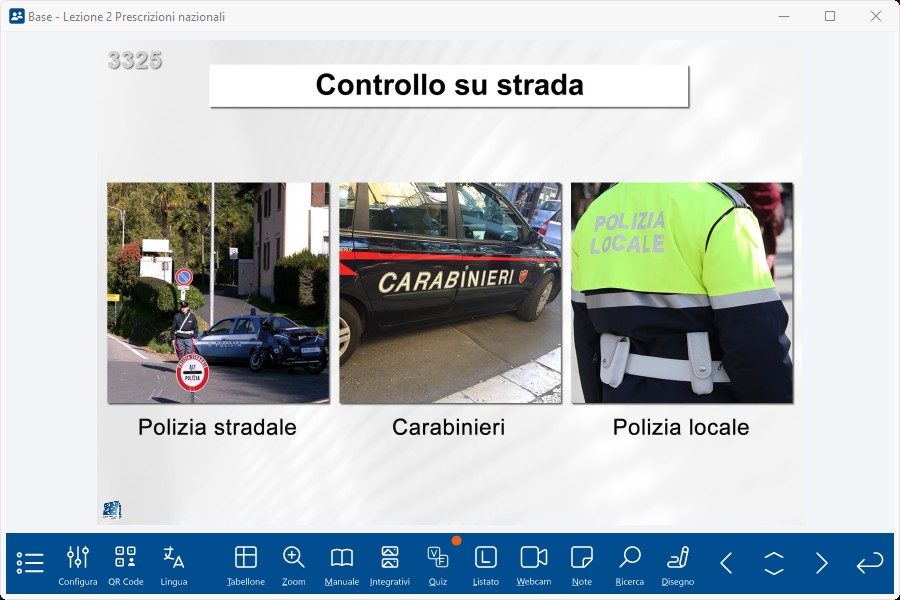Go to the next slide
The height and width of the screenshot is (600, 900).
coord(822,563)
